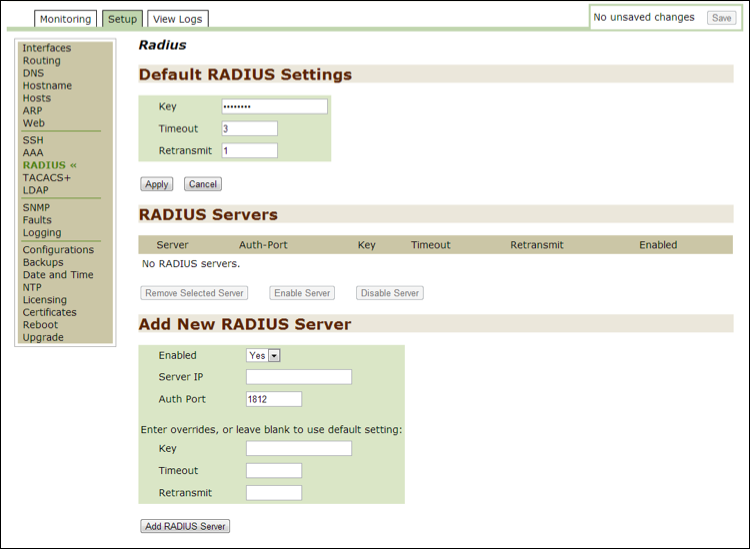Click the Server IP input field
Image resolution: width=750 pixels, height=549 pixels.
[x=298, y=377]
